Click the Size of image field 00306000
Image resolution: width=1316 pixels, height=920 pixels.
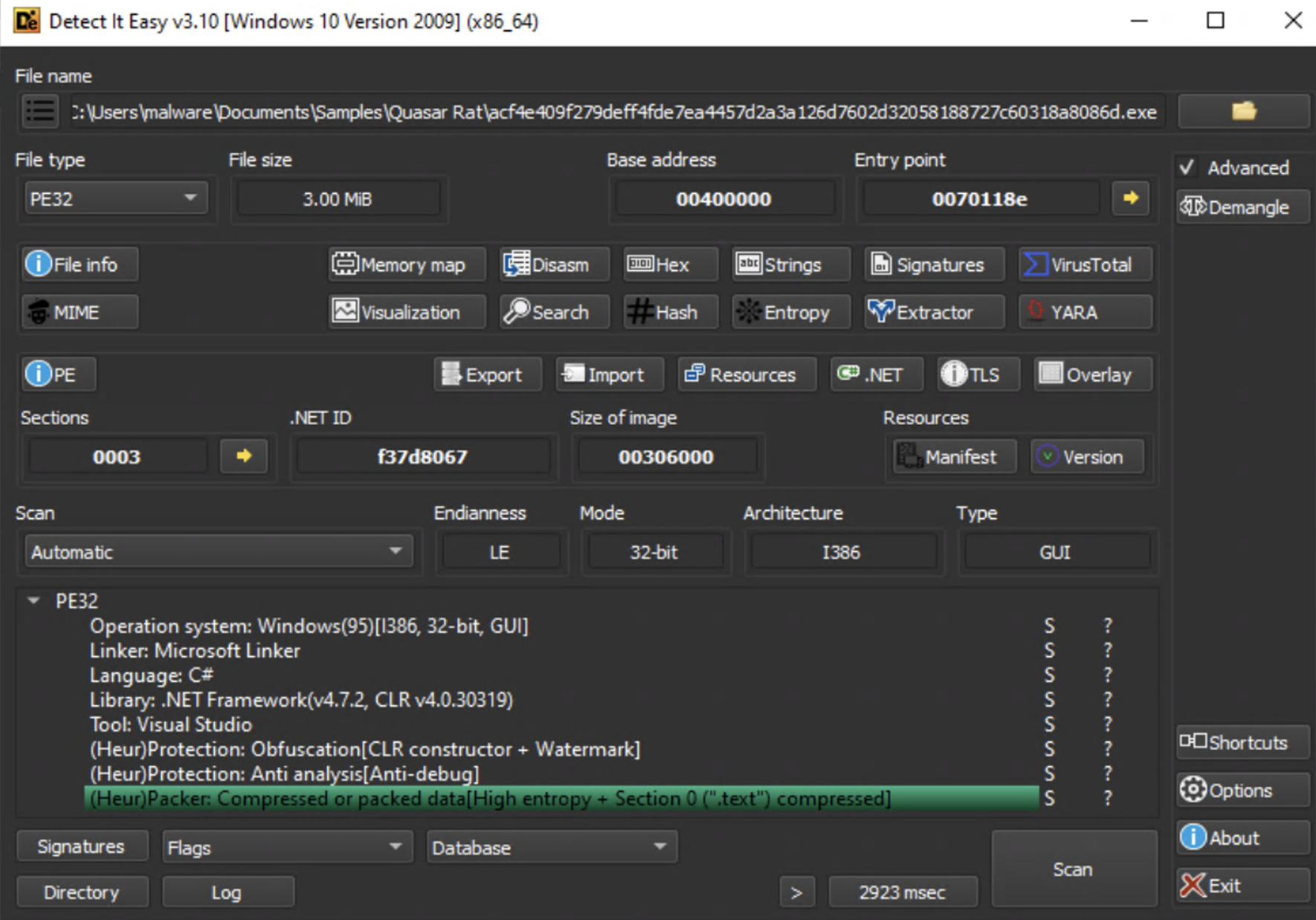pyautogui.click(x=666, y=456)
